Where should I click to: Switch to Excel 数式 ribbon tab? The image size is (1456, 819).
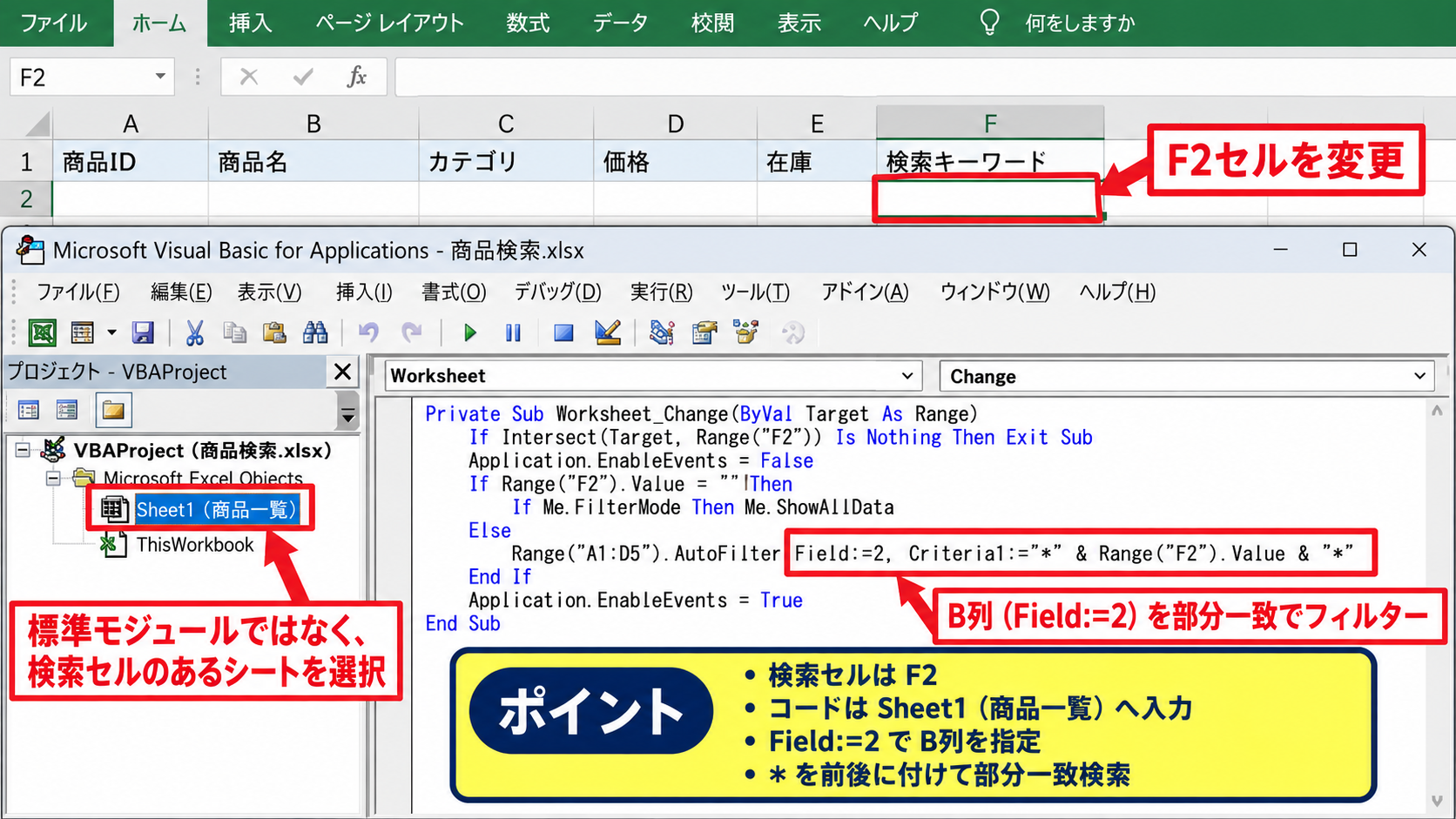click(528, 23)
